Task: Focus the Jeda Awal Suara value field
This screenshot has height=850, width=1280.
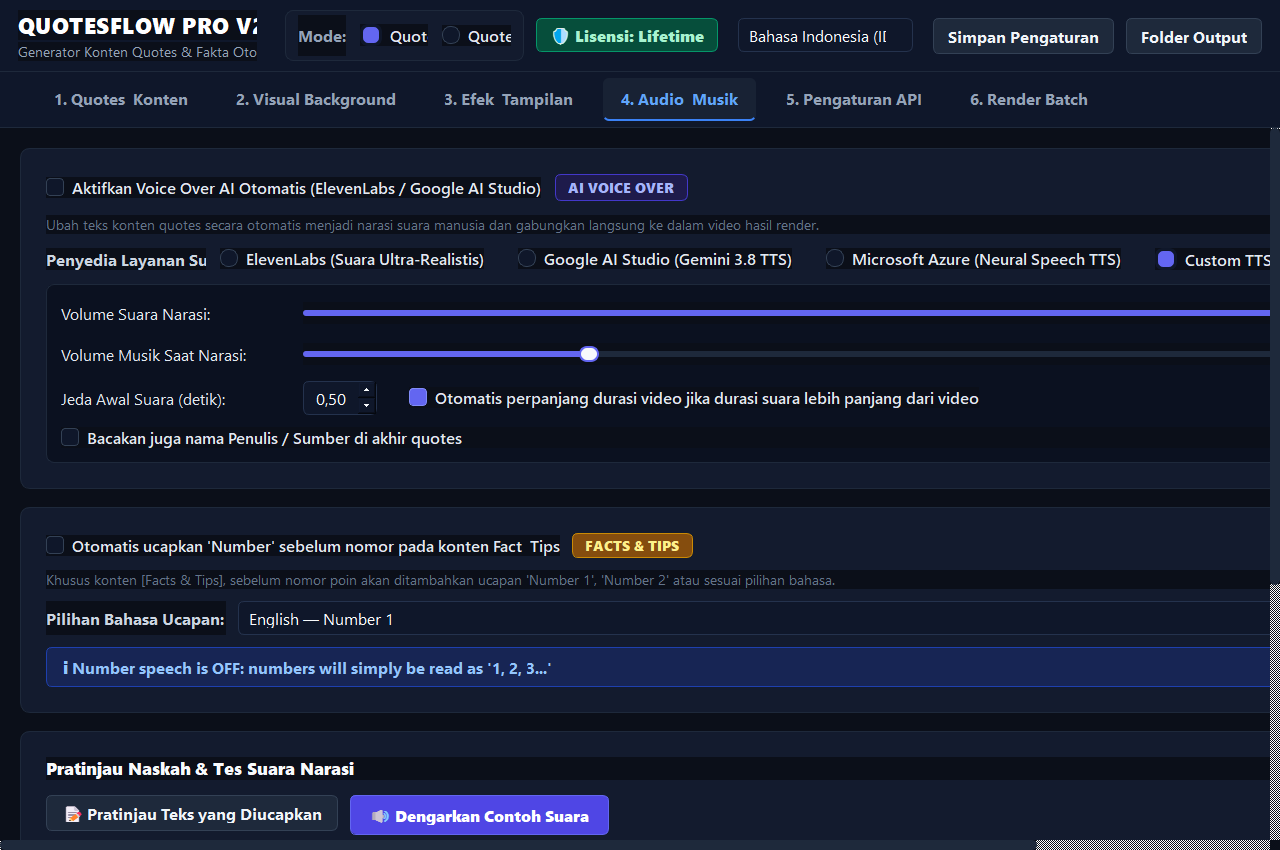Action: (x=330, y=399)
